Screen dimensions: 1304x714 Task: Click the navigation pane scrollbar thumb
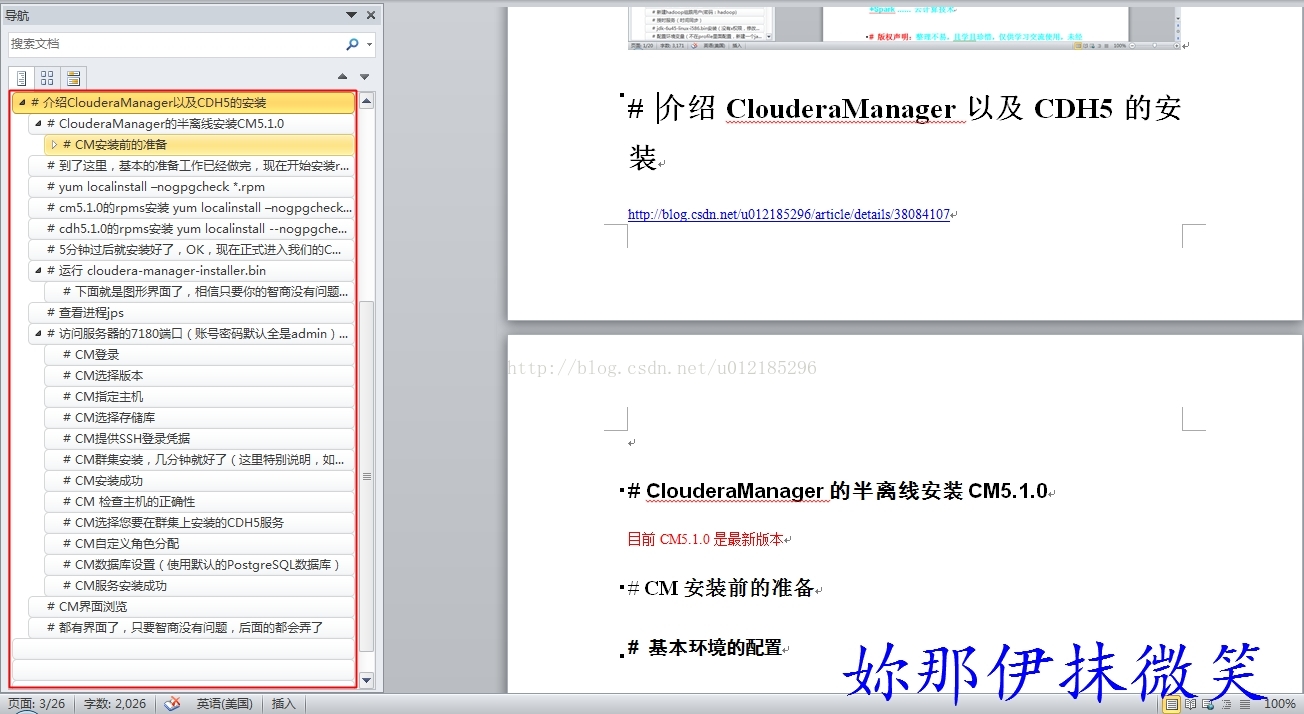pos(366,476)
